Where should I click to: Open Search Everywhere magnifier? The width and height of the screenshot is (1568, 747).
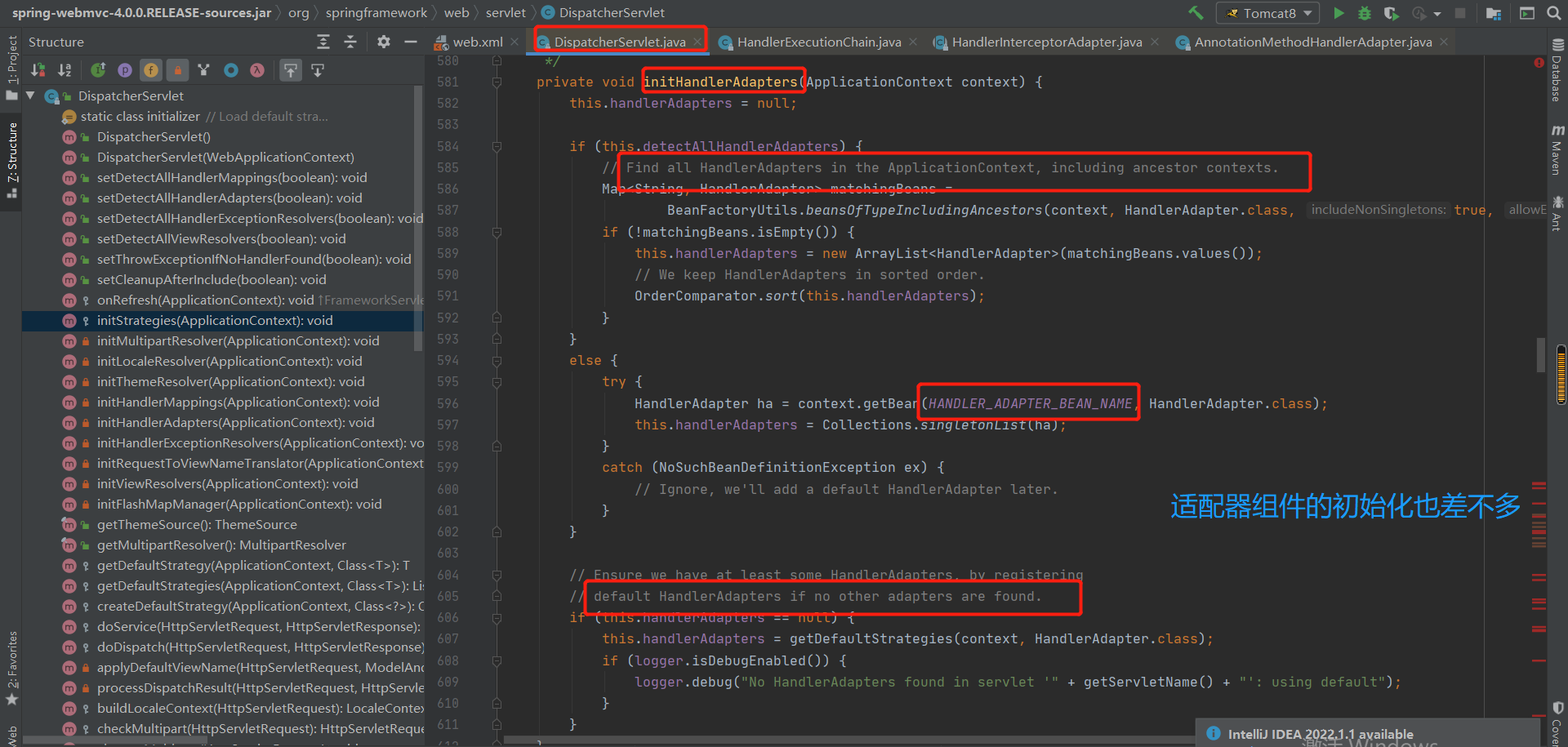click(1553, 13)
